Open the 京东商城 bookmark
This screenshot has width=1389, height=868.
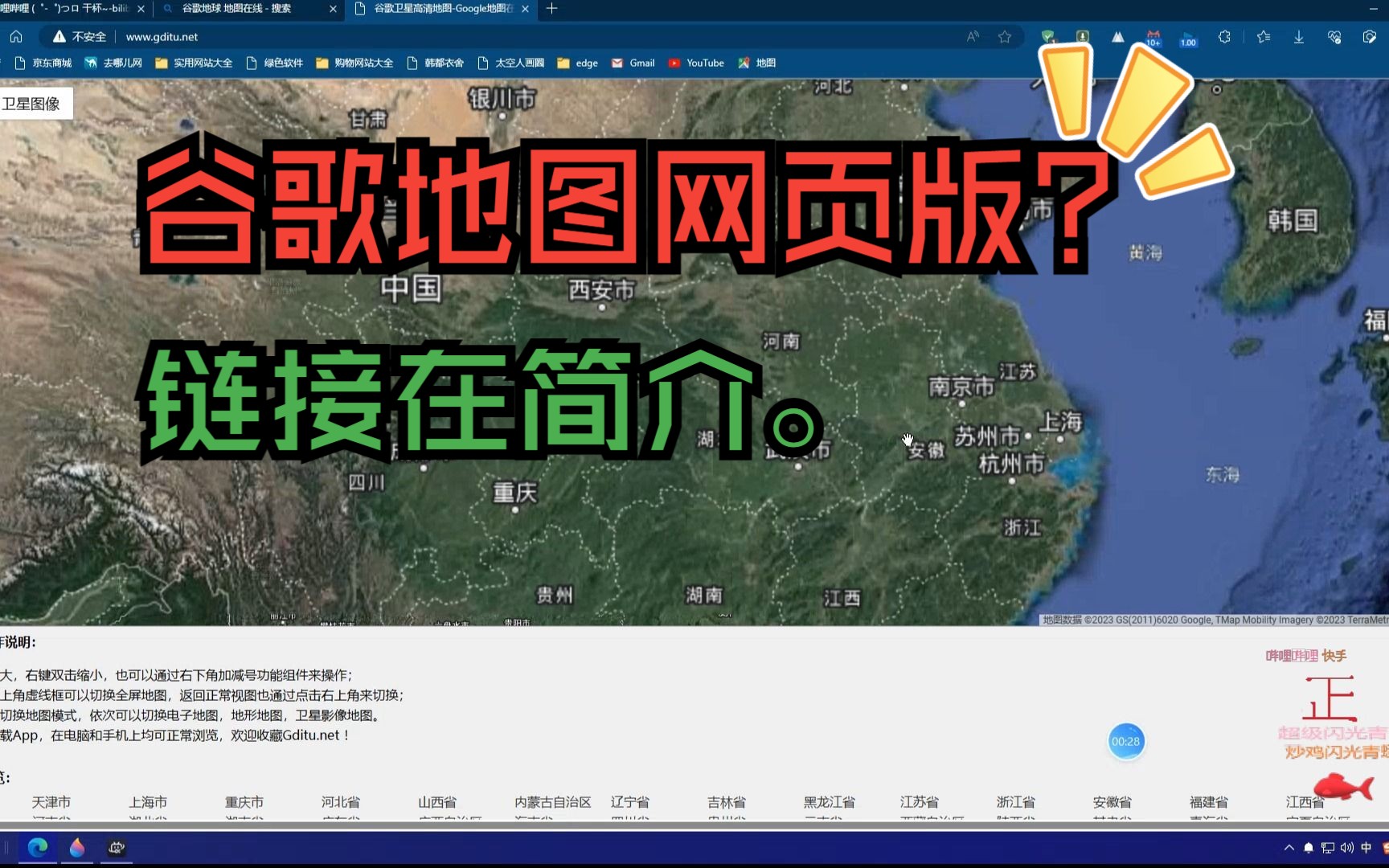(x=43, y=63)
